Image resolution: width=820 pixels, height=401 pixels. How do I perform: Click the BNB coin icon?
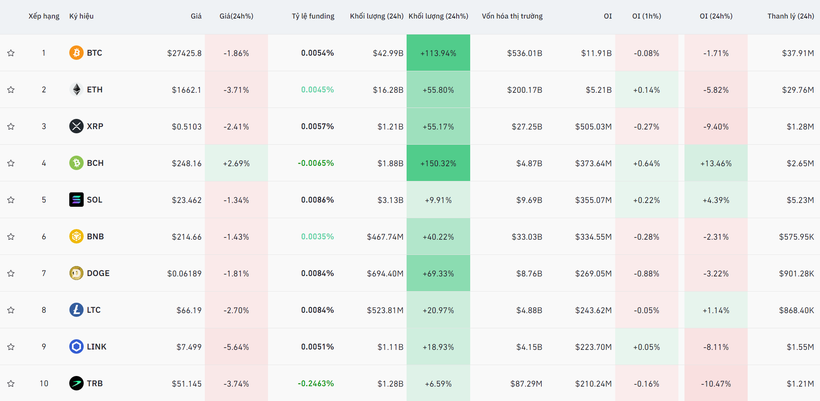tap(76, 237)
